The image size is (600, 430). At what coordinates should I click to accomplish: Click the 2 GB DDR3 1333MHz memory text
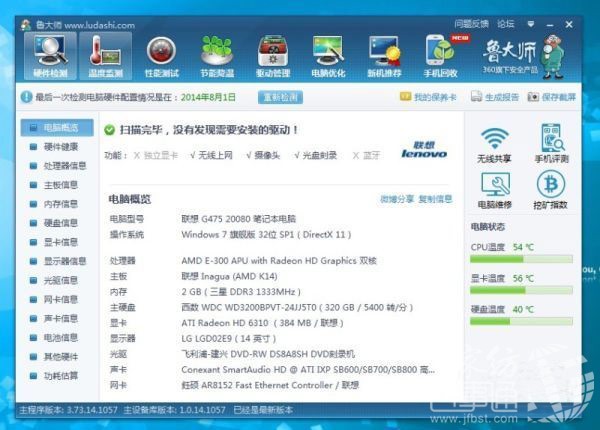click(x=241, y=292)
